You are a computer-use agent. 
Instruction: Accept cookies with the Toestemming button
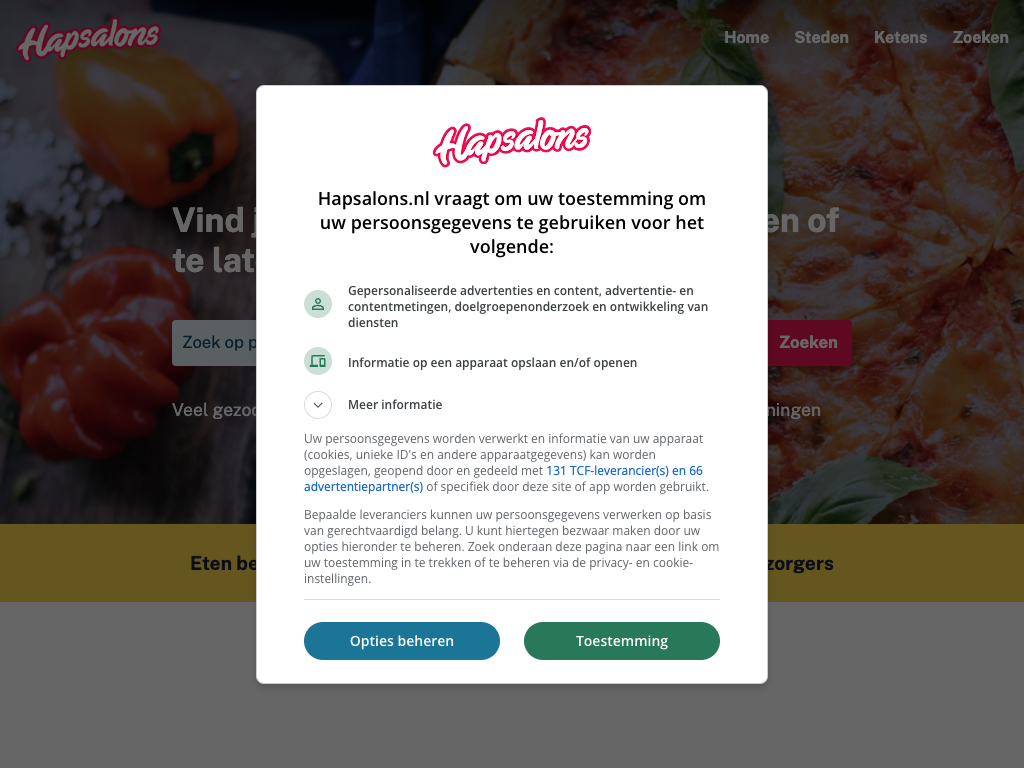(622, 641)
